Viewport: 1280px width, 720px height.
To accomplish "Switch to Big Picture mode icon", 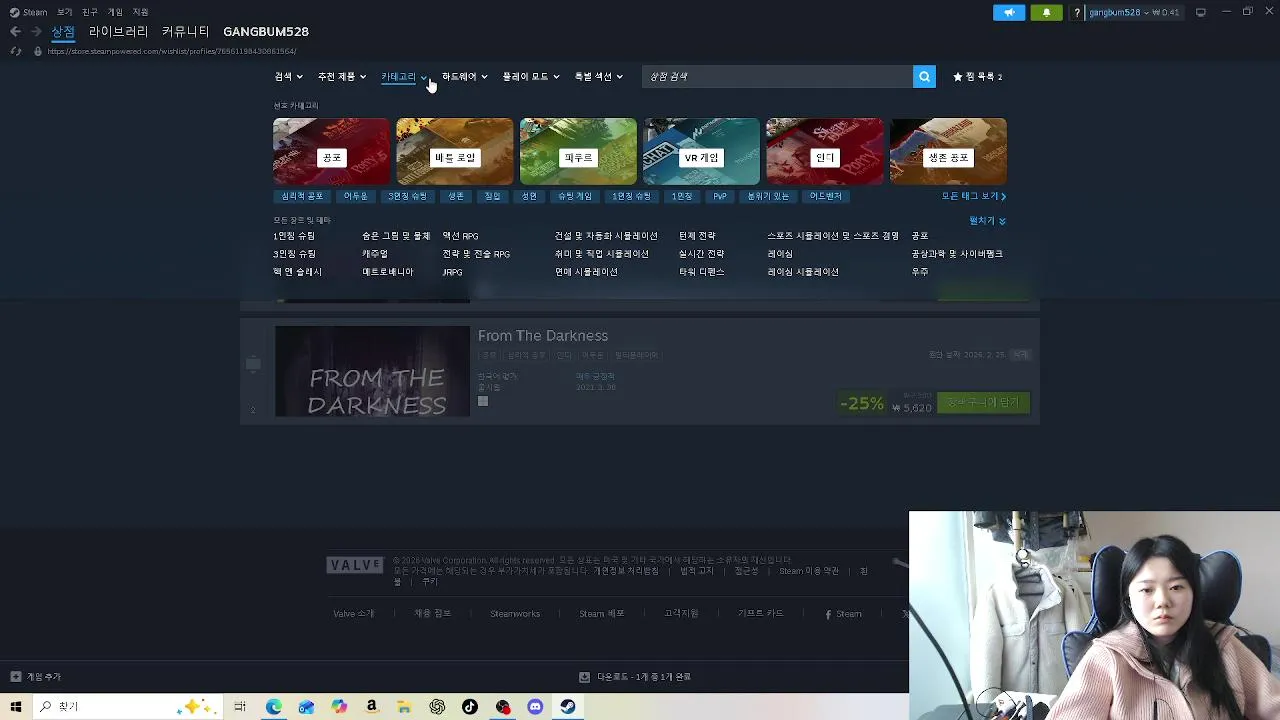I will pyautogui.click(x=1201, y=12).
